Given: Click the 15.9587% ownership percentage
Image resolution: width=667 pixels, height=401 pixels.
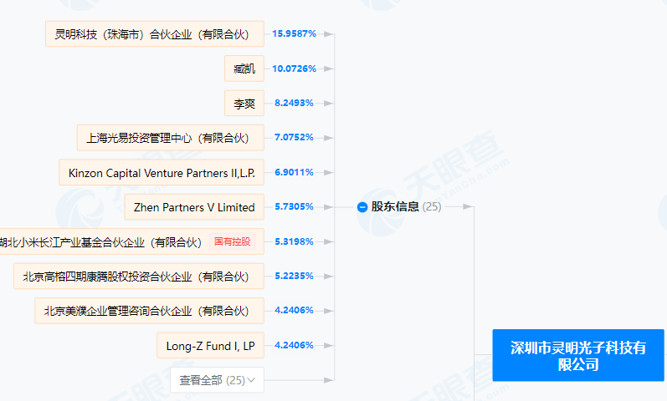Looking at the screenshot, I should [x=294, y=34].
